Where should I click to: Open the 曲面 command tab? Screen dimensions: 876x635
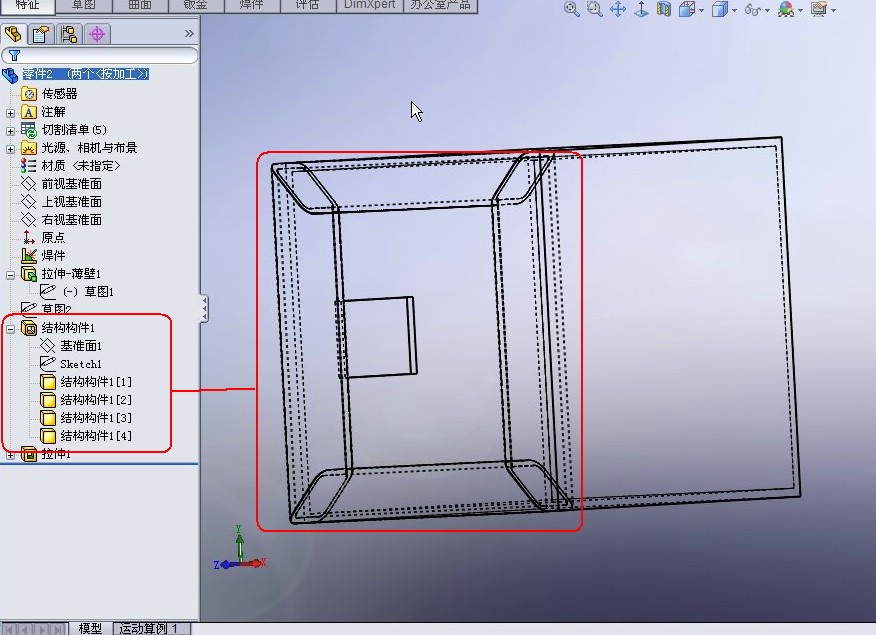point(140,5)
